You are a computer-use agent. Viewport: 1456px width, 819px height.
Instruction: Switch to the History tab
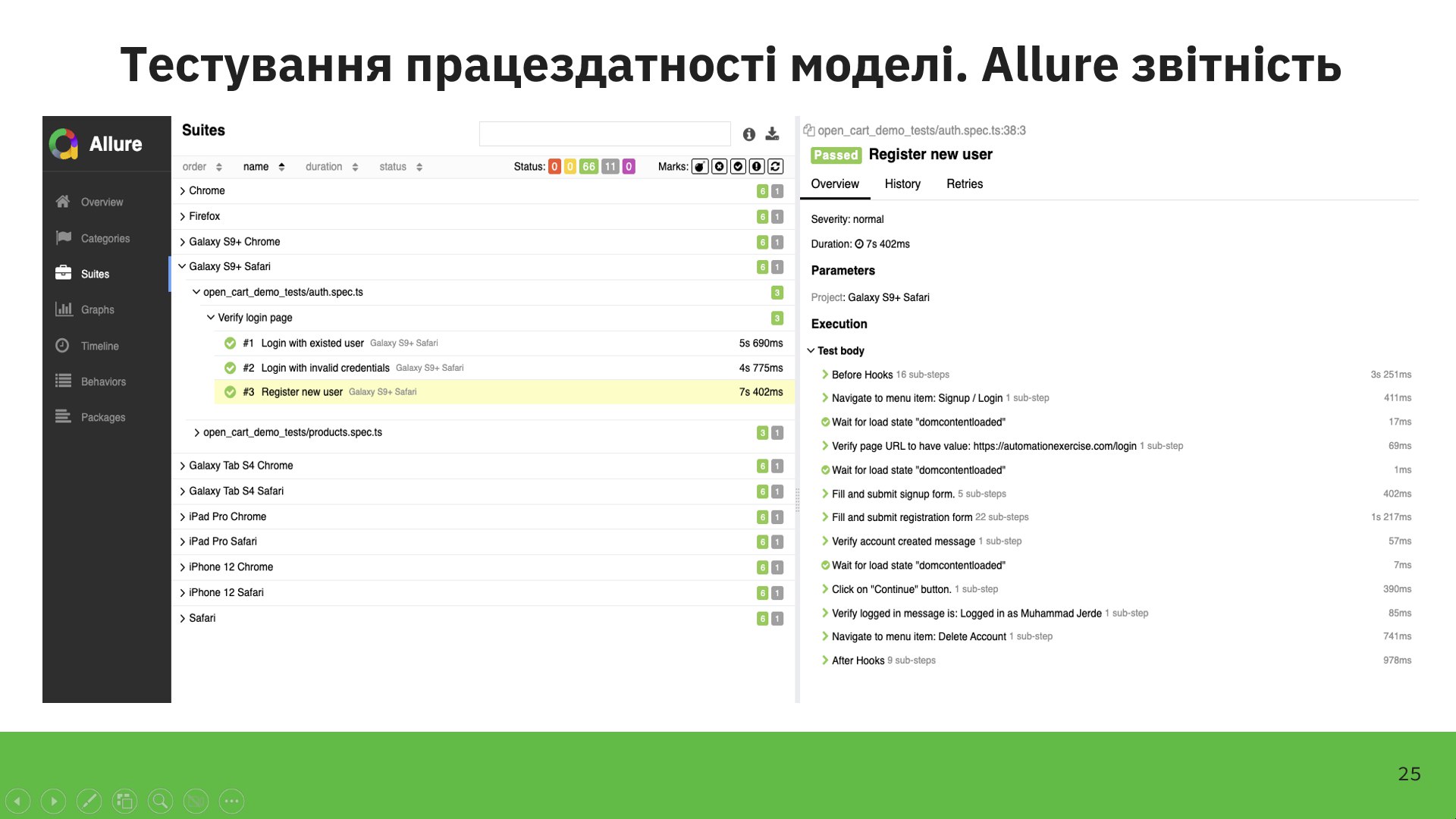[902, 184]
